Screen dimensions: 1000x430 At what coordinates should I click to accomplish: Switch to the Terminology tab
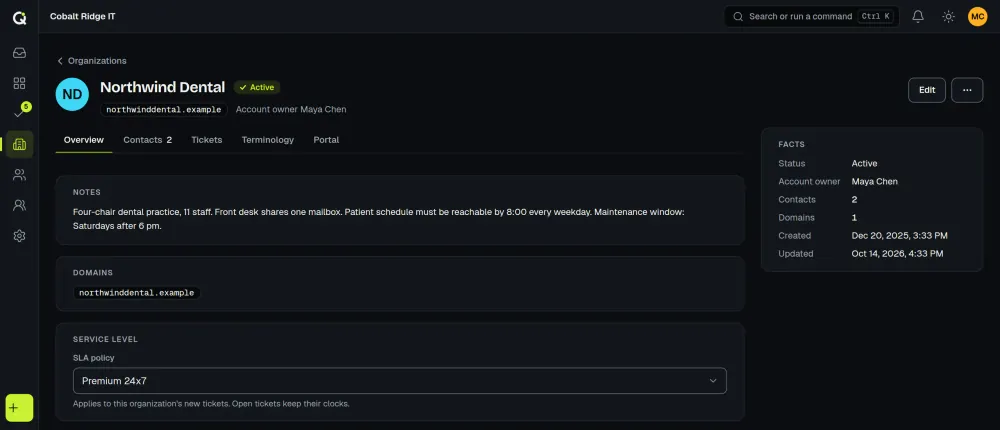[267, 140]
